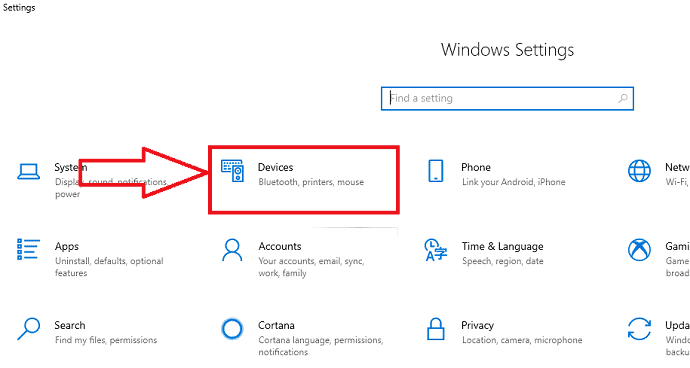Image resolution: width=690 pixels, height=368 pixels.
Task: Open the Privacy padlock icon
Action: point(436,329)
